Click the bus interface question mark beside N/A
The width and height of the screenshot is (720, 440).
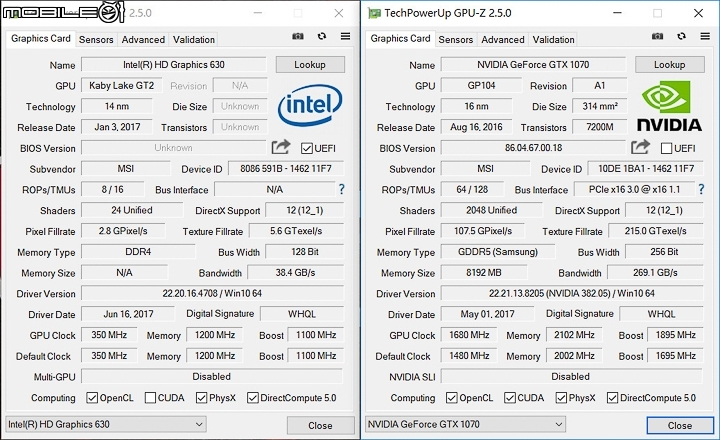click(x=342, y=189)
